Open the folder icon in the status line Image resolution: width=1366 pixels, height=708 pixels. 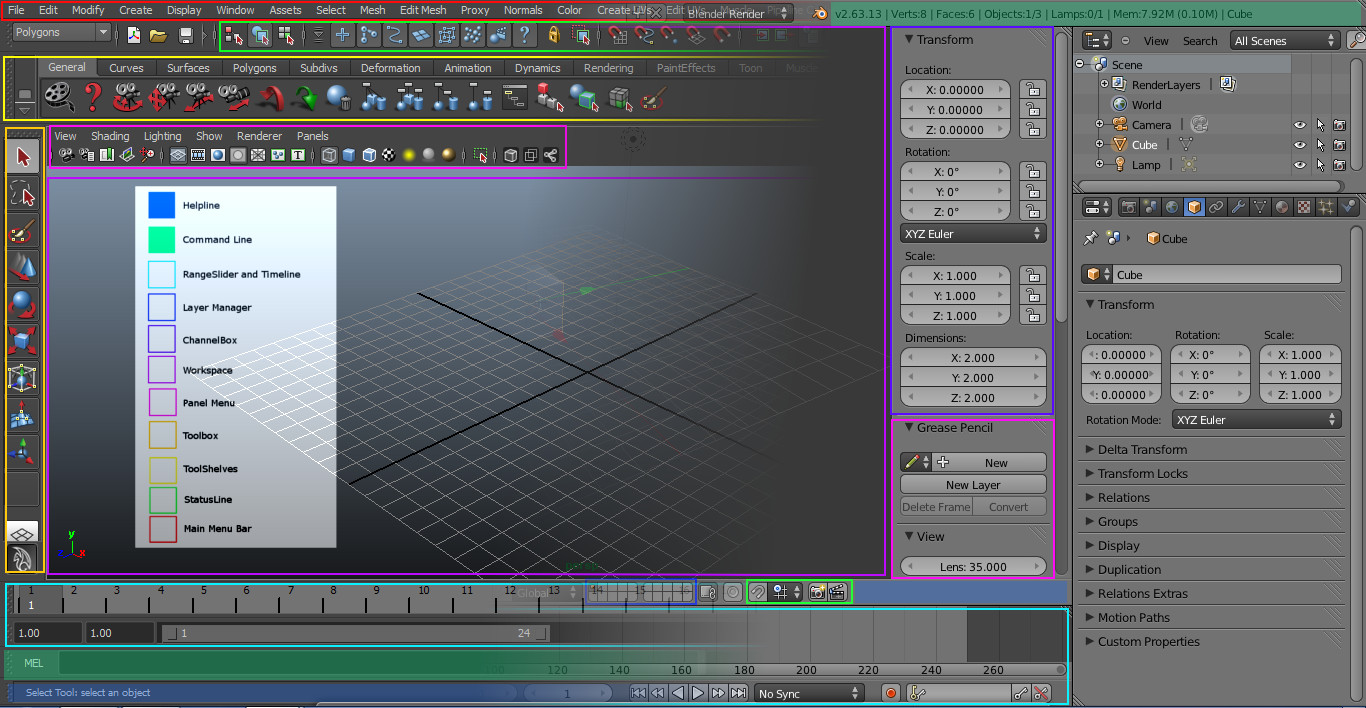(x=158, y=36)
